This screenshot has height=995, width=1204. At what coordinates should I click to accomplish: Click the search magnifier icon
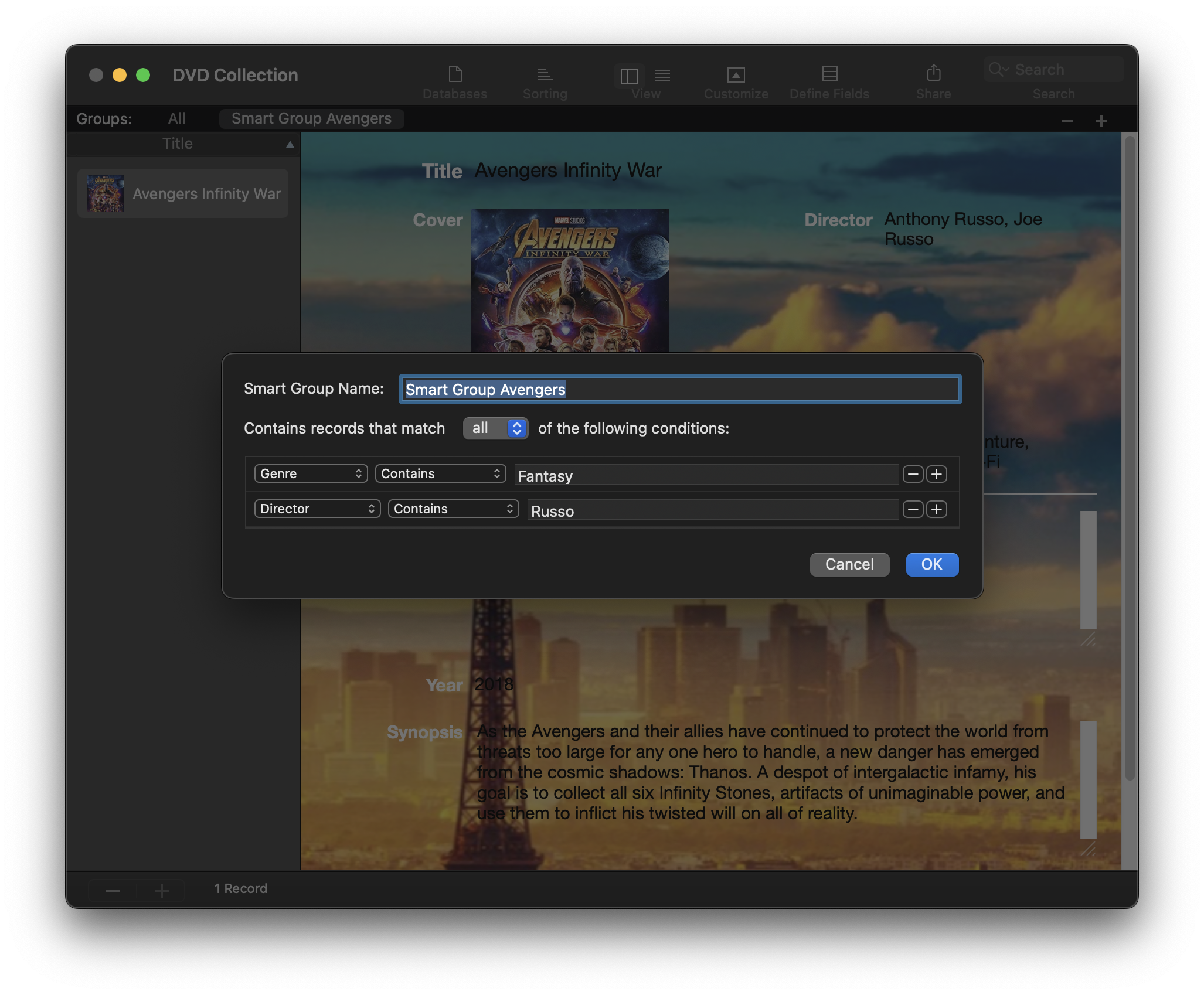point(998,70)
